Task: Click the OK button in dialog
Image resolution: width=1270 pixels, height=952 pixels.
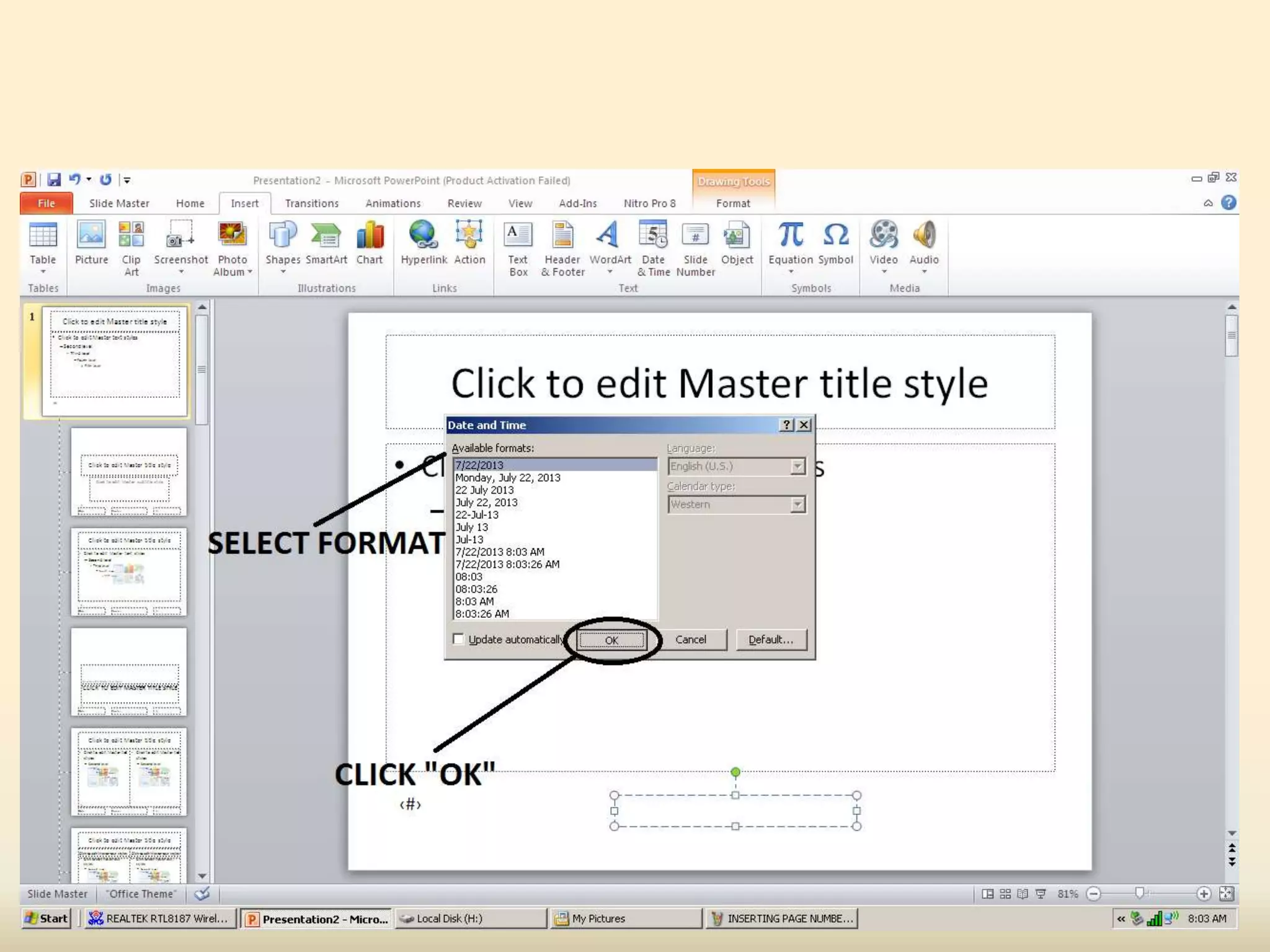Action: tap(611, 640)
